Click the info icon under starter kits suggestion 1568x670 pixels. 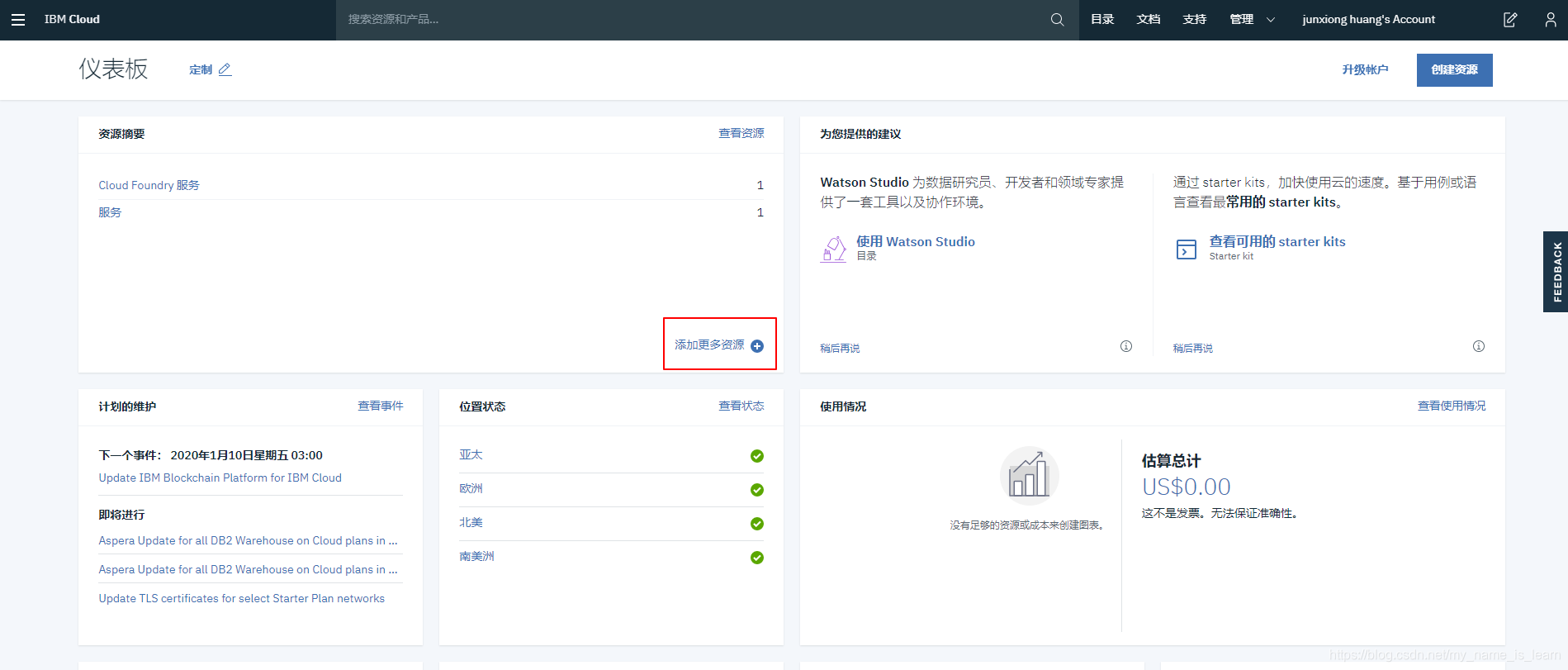[x=1479, y=346]
